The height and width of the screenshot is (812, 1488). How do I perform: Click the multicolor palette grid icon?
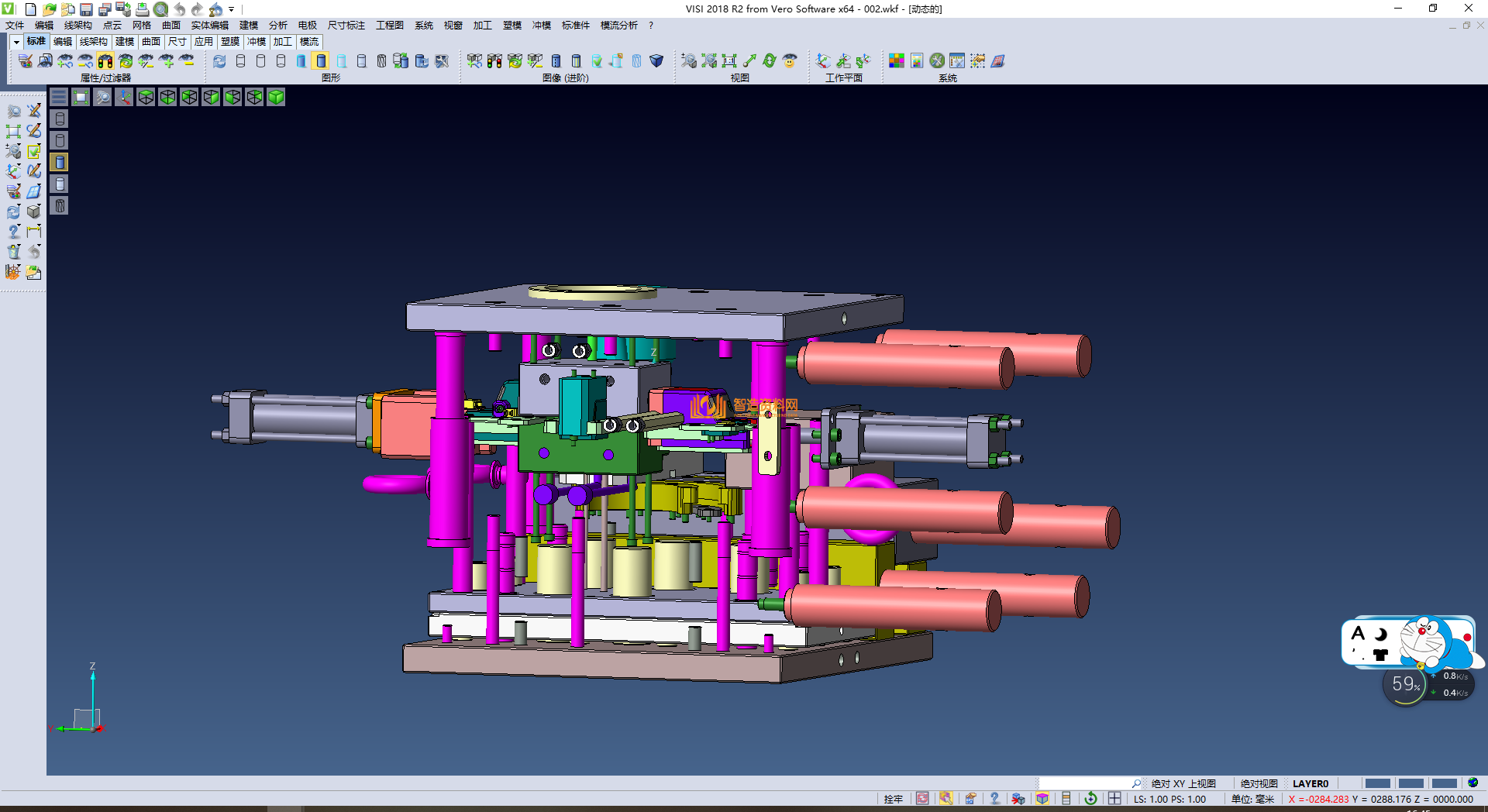[x=897, y=61]
